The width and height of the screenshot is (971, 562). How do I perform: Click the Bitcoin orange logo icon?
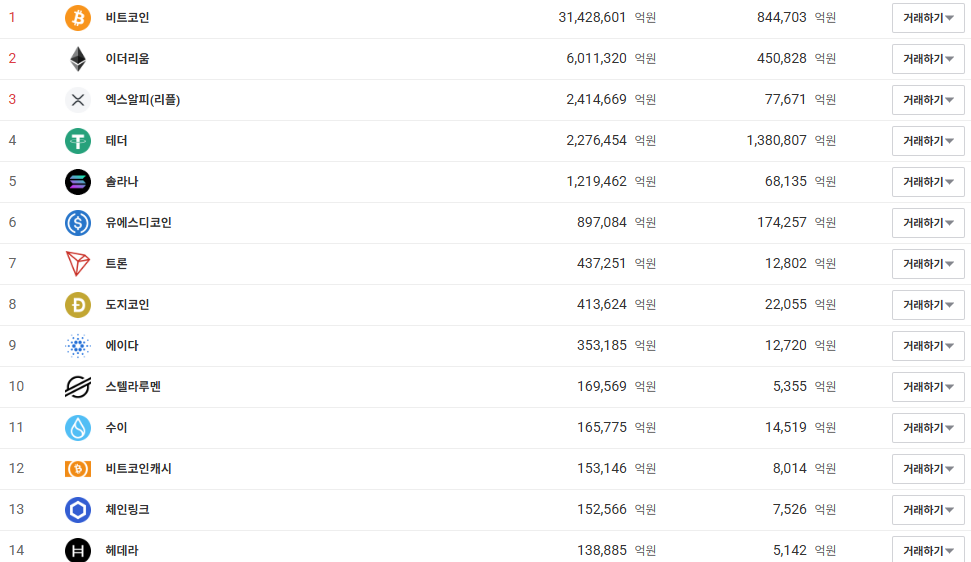pos(77,18)
